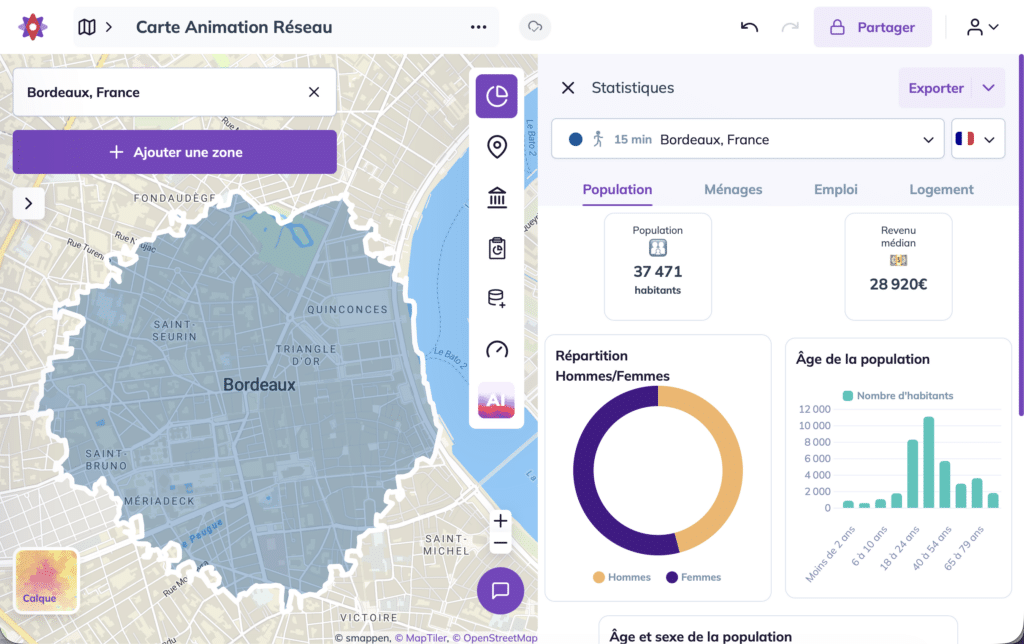Screen dimensions: 1024x644
Task: Toggle the Femmes legend series
Action: pos(694,577)
